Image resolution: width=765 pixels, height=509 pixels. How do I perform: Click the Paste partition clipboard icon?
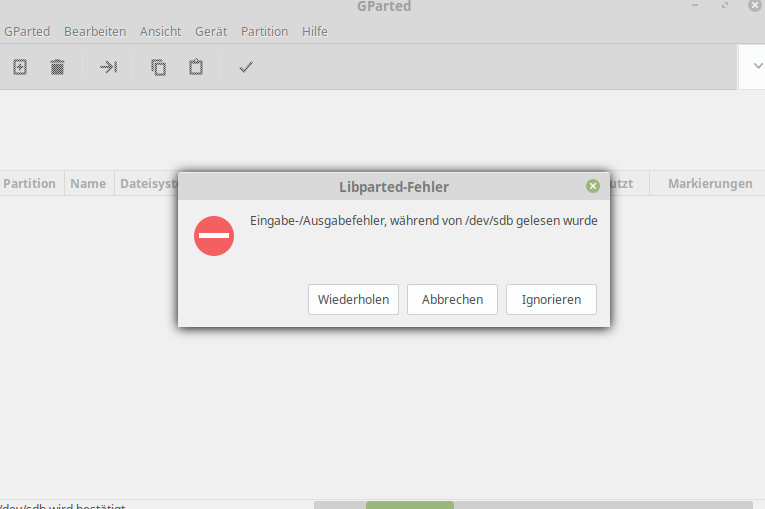pyautogui.click(x=196, y=67)
